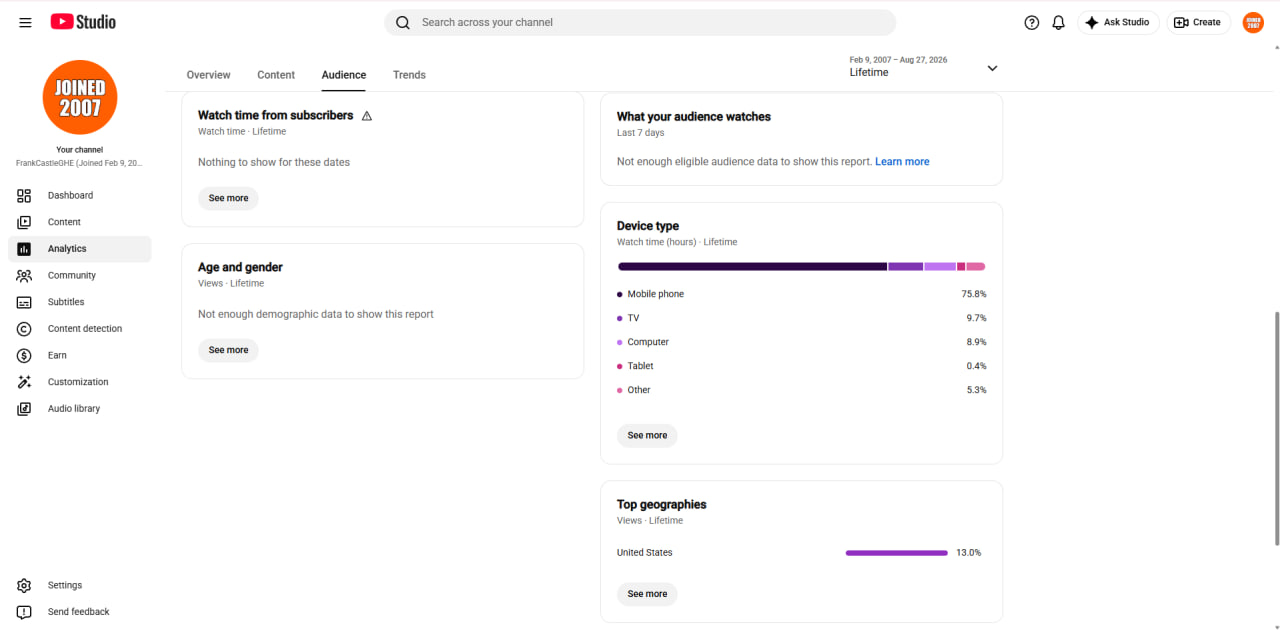Image resolution: width=1280 pixels, height=631 pixels.
Task: Click the 75.8% value
Action: [x=974, y=294]
